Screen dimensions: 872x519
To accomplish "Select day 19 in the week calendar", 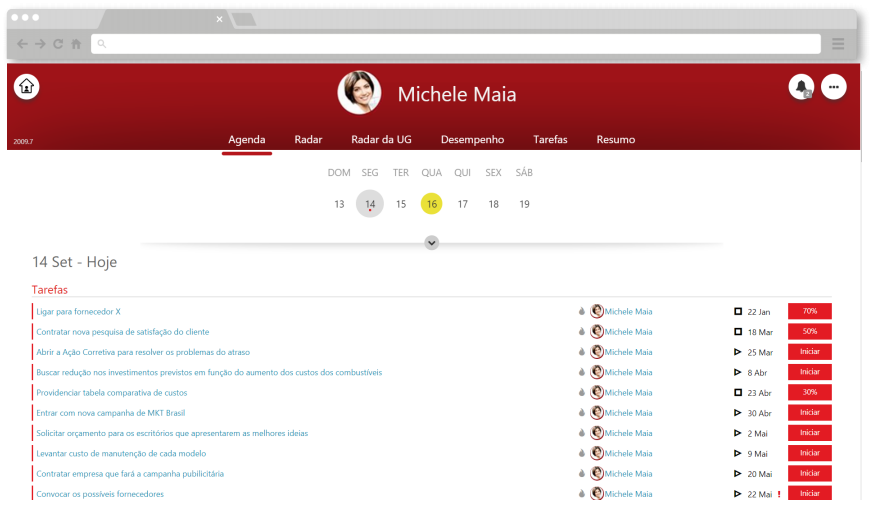I will 524,204.
